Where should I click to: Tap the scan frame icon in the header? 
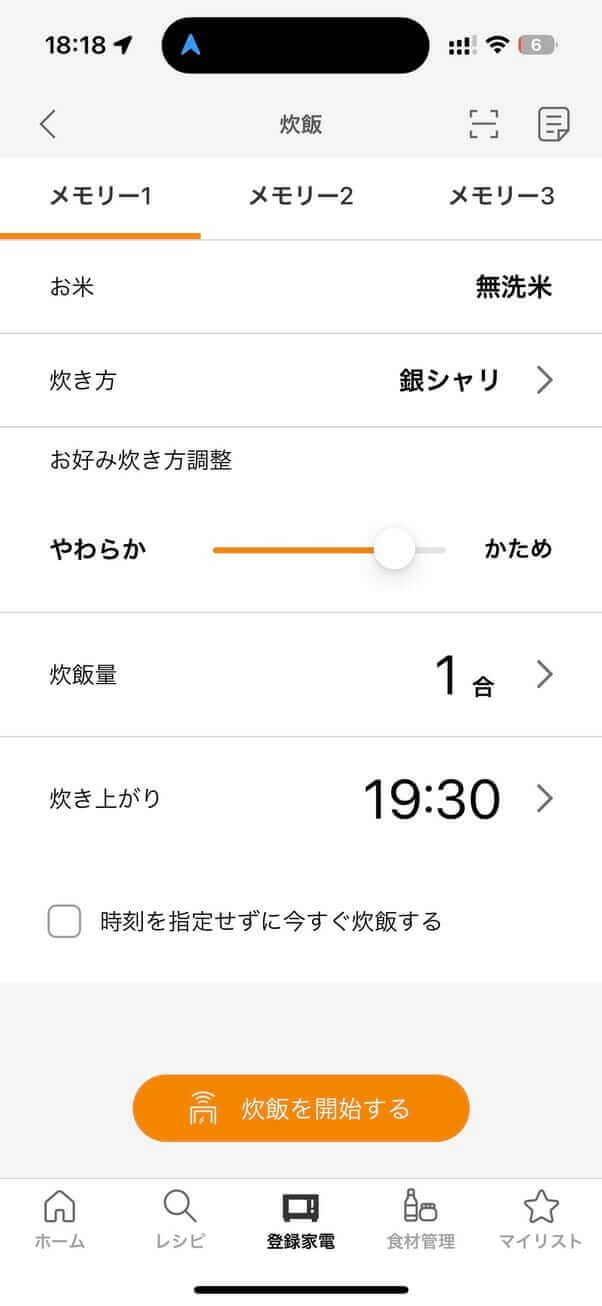pos(483,124)
